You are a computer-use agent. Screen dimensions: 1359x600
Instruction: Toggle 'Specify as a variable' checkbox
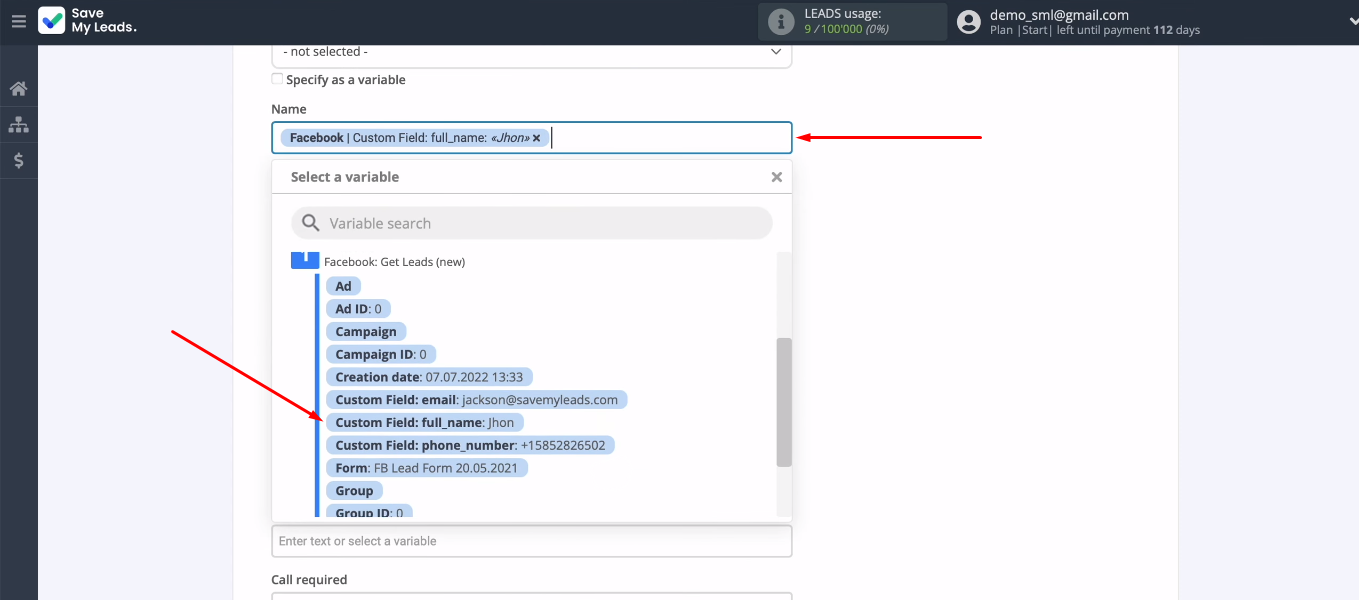click(277, 79)
